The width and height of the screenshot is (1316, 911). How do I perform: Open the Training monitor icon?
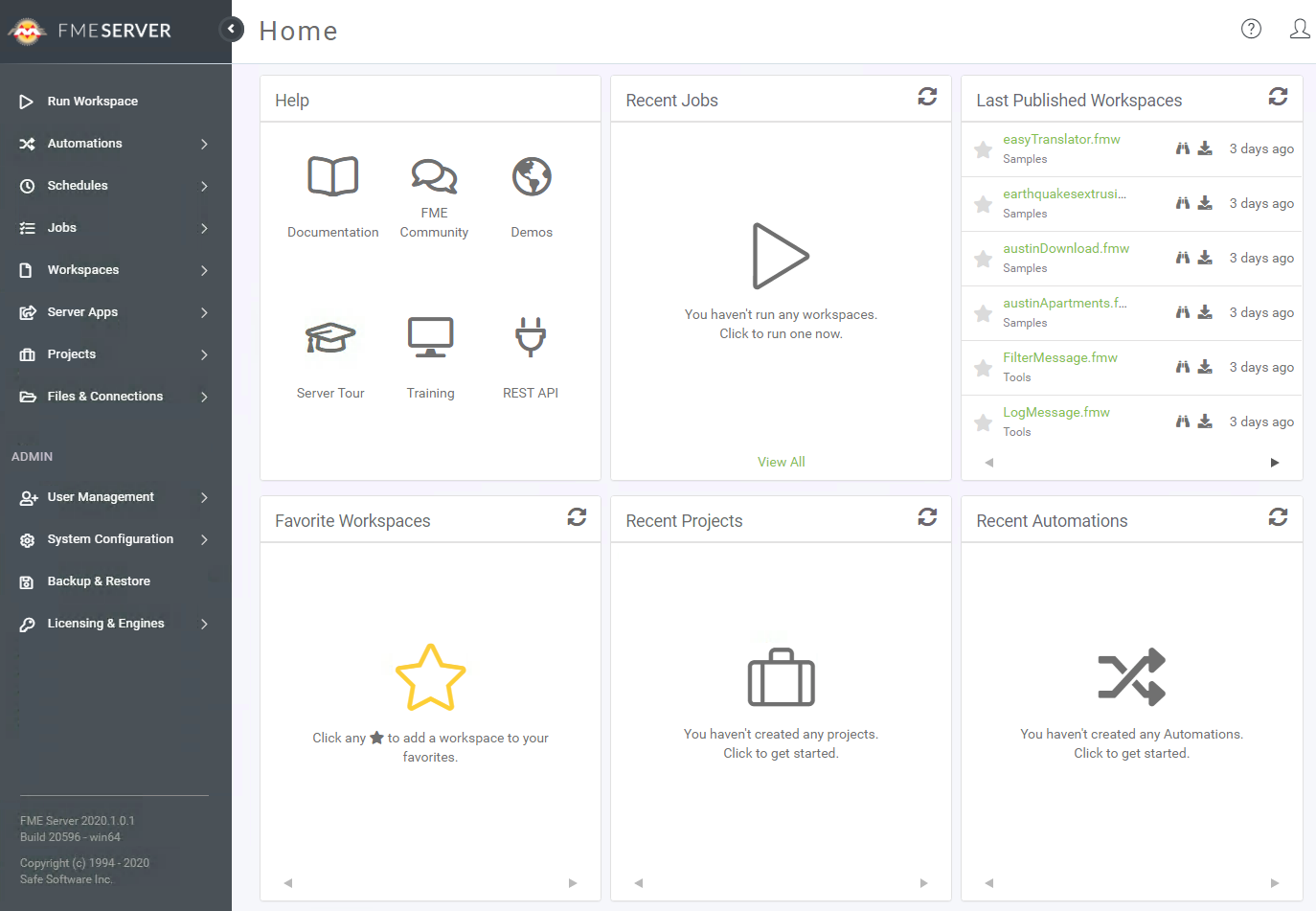pos(430,337)
